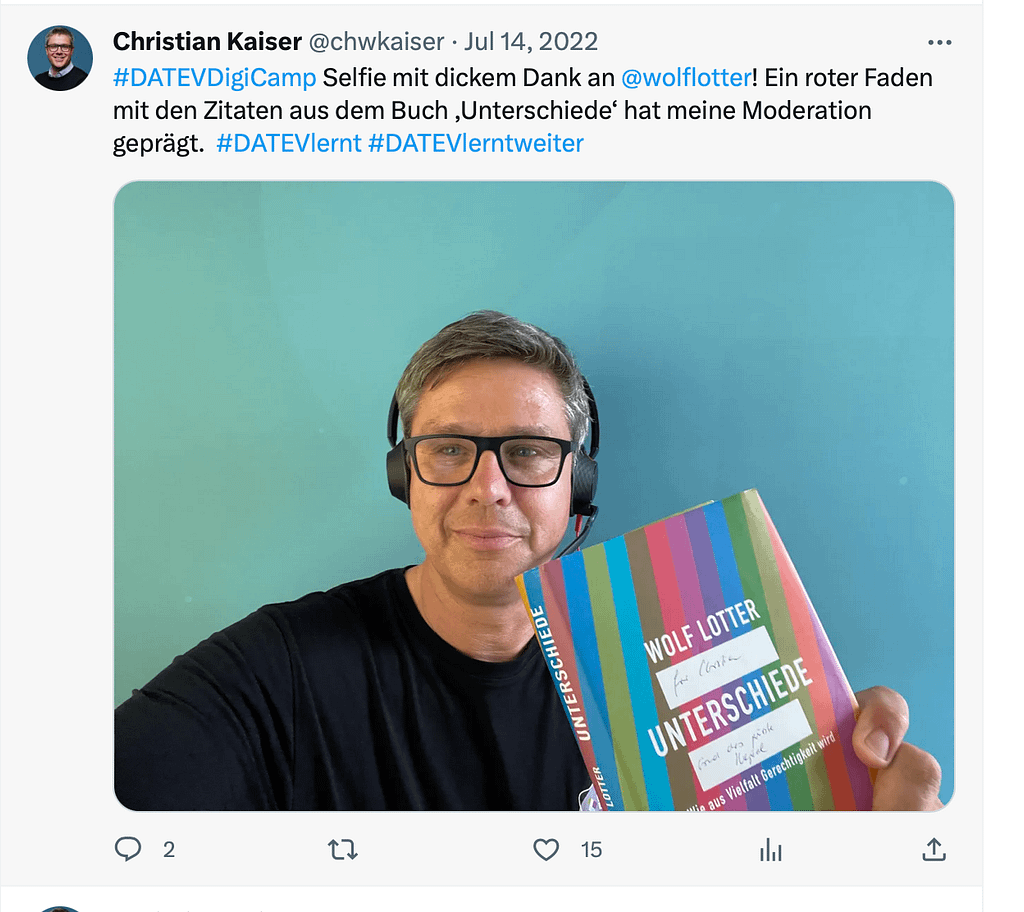Share the tweet via the upload icon
1024x912 pixels.
(934, 849)
